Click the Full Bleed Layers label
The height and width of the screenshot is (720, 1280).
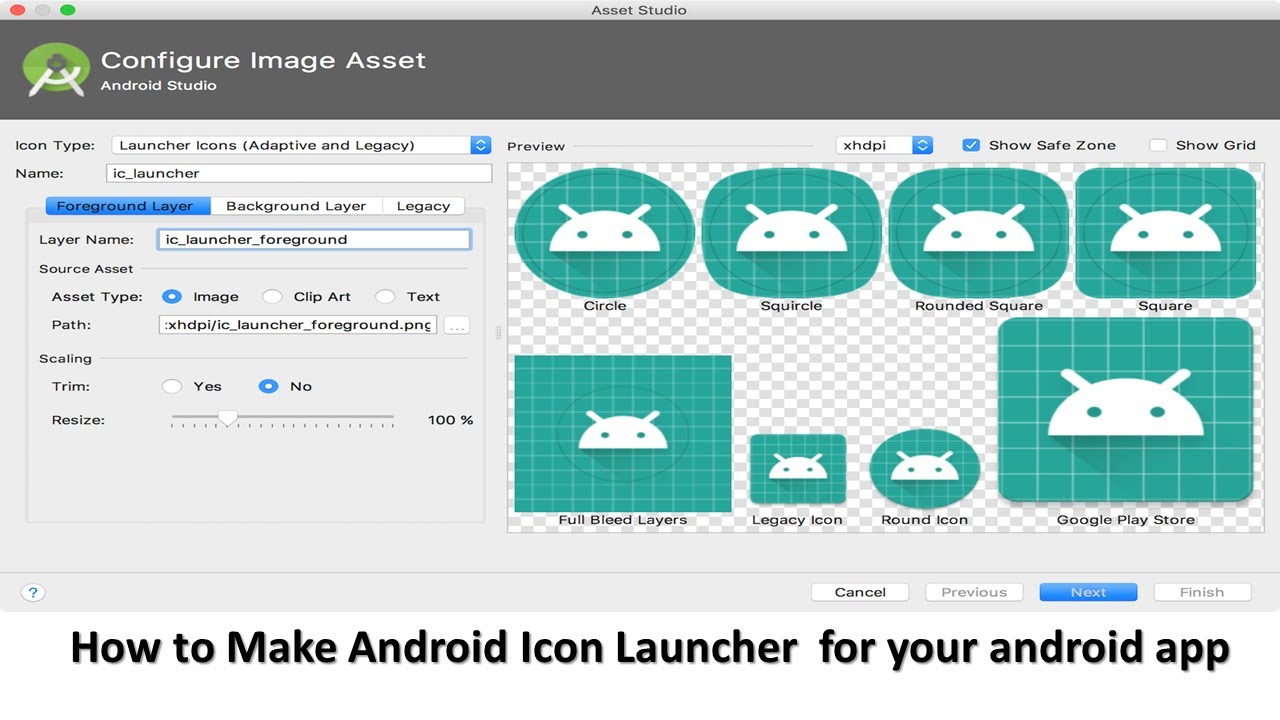click(623, 520)
